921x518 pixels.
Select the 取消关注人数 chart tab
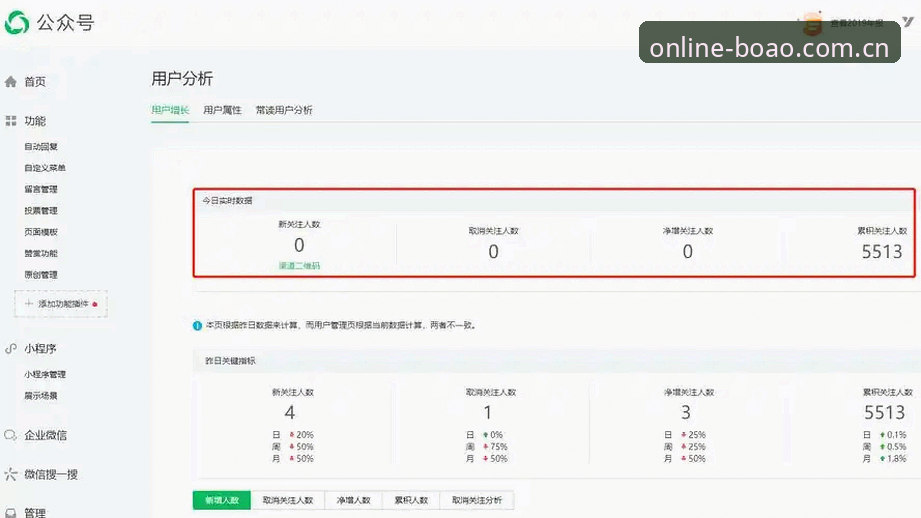[288, 500]
